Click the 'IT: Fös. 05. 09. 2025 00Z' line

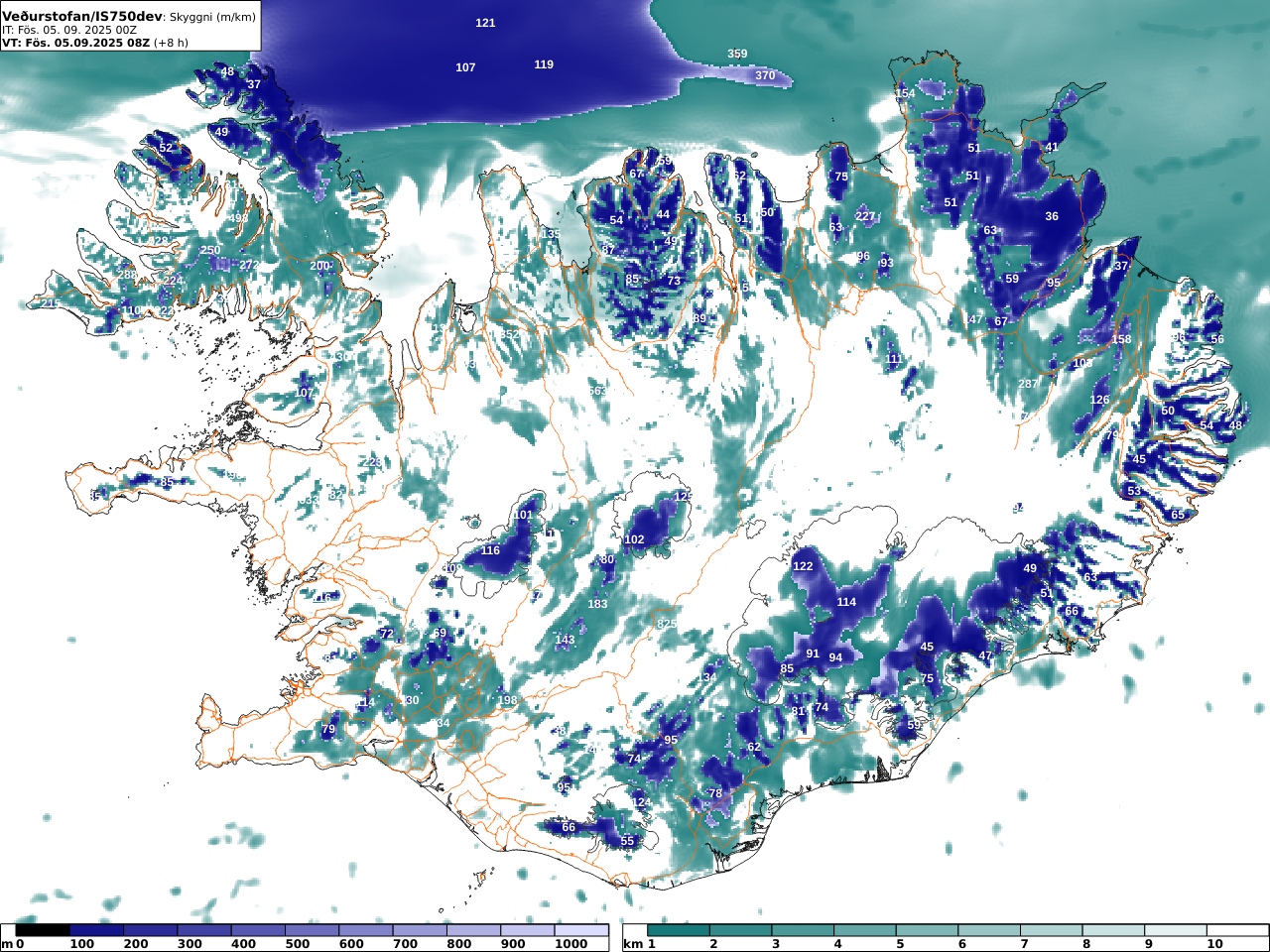(69, 30)
